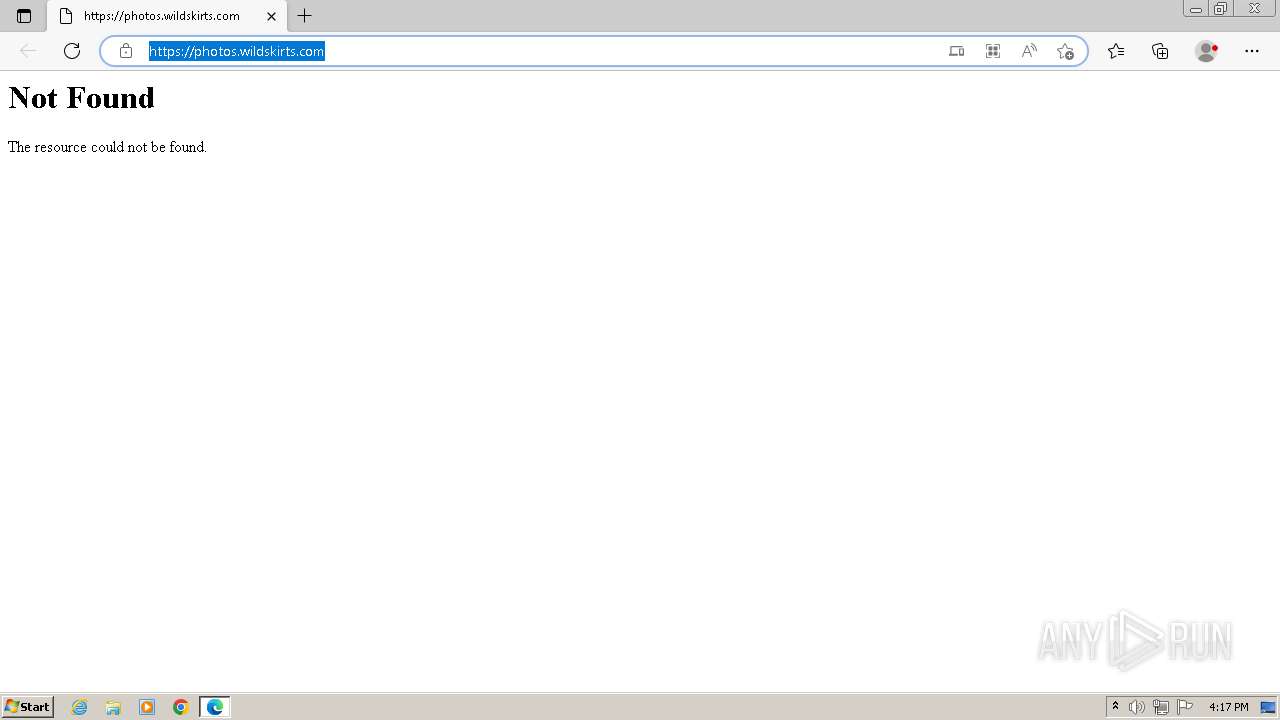Open the Favorites list
Image resolution: width=1280 pixels, height=720 pixels.
coord(1116,51)
